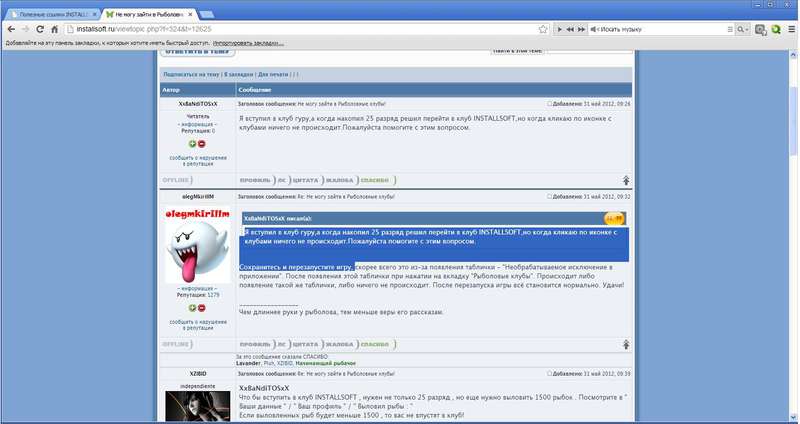Give plus reputation to XxBaNdiTOSxX
Screen dimensions: 800x424
pyautogui.click(x=192, y=144)
